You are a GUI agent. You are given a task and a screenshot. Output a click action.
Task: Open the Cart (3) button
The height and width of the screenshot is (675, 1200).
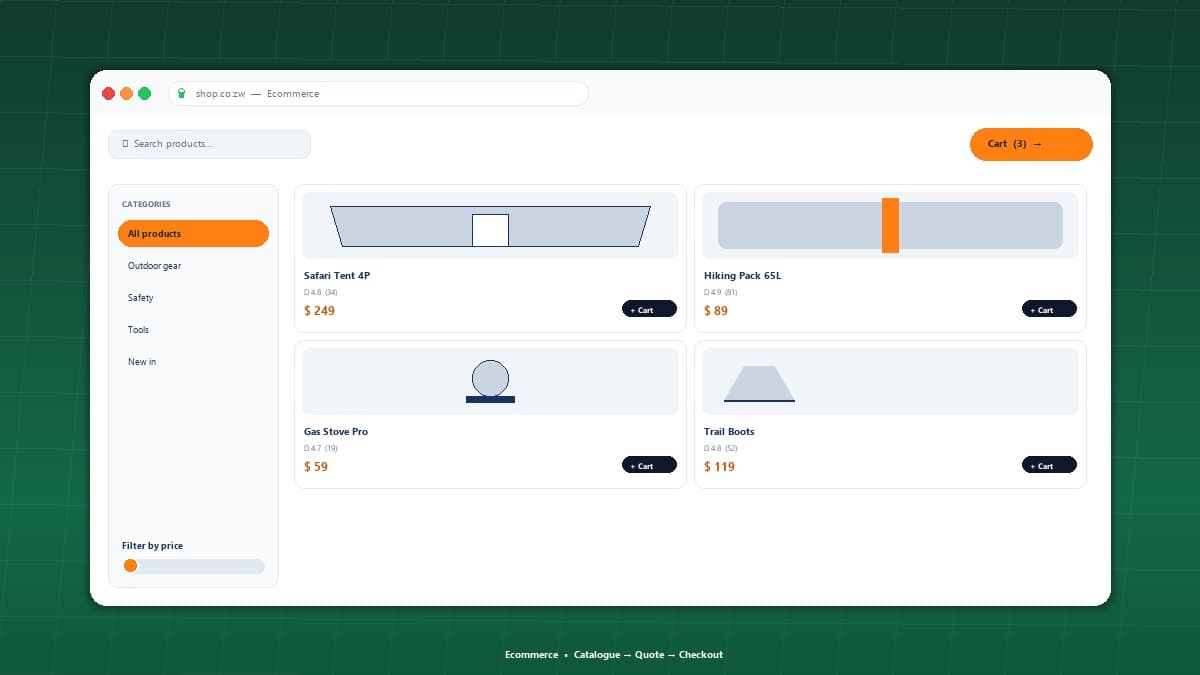(x=1031, y=144)
